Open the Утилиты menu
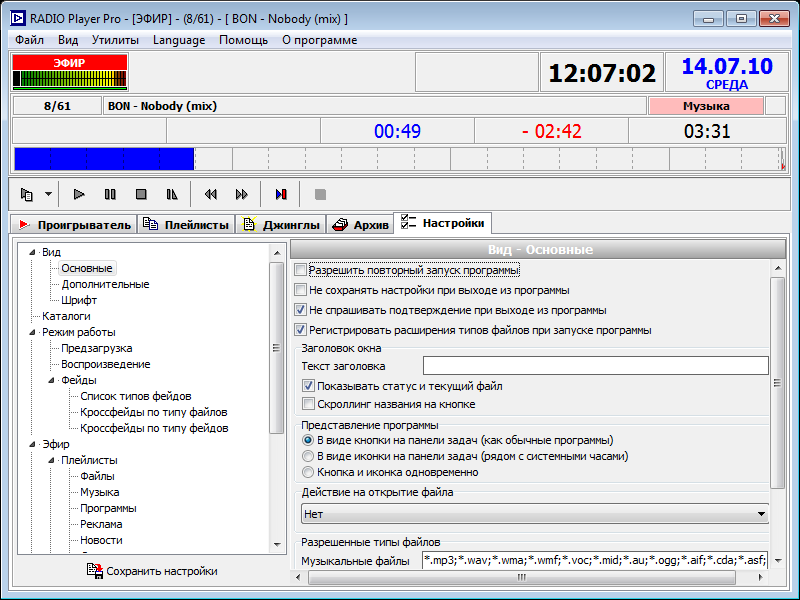The width and height of the screenshot is (800, 600). [115, 40]
